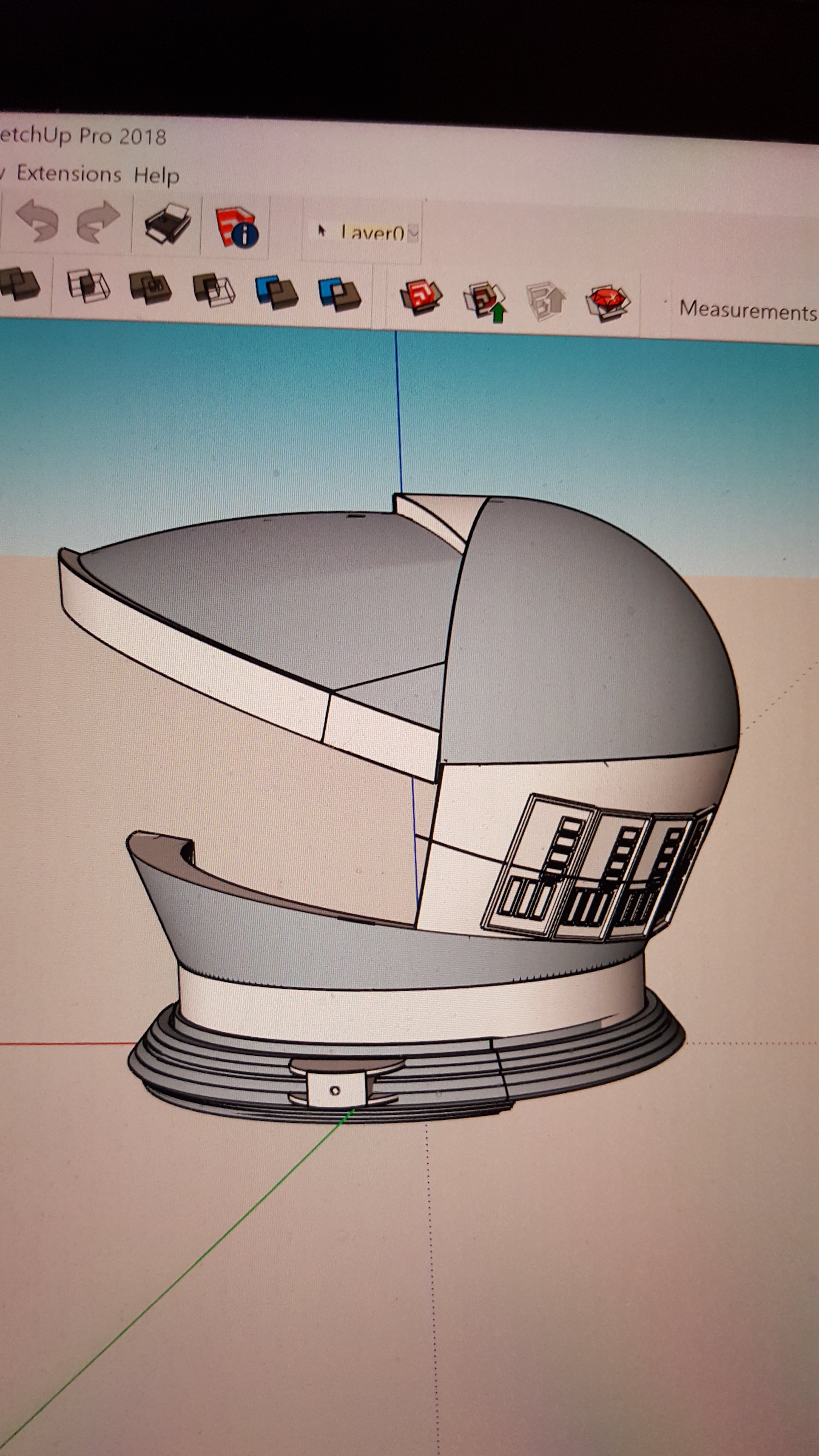Expand the Layer0 dropdown arrow

coord(413,233)
